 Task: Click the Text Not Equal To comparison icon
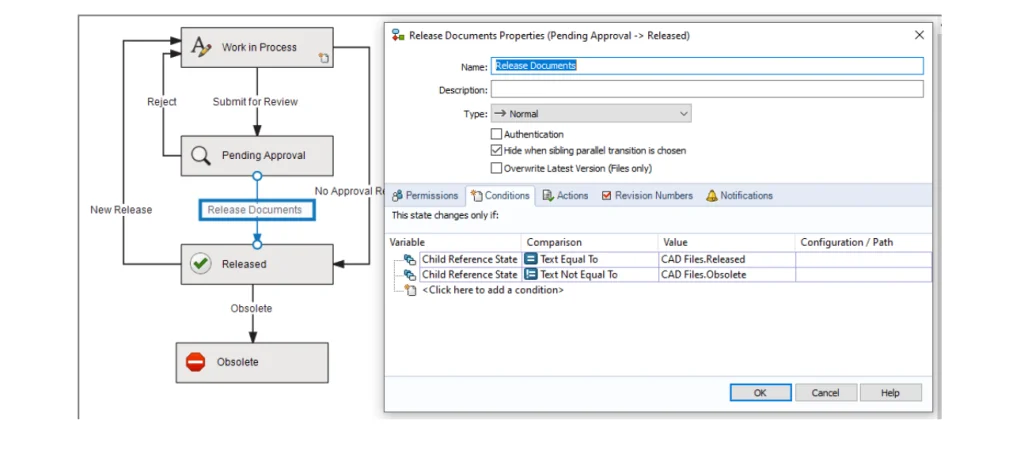[531, 274]
